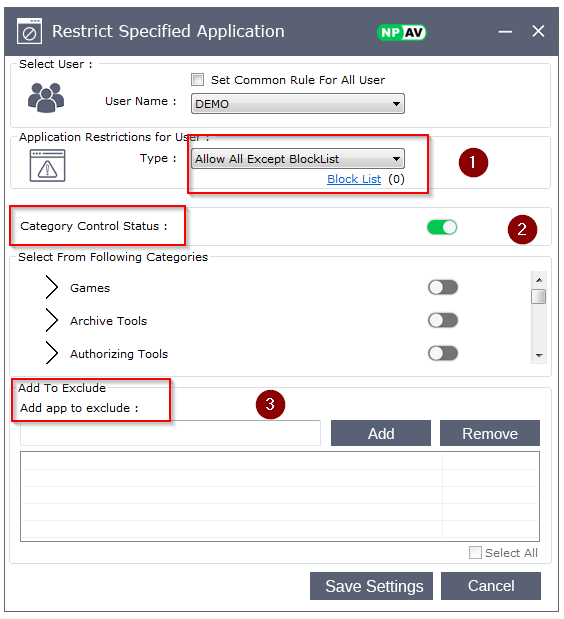The width and height of the screenshot is (564, 619).
Task: Open the restriction Type dropdown
Action: point(298,159)
